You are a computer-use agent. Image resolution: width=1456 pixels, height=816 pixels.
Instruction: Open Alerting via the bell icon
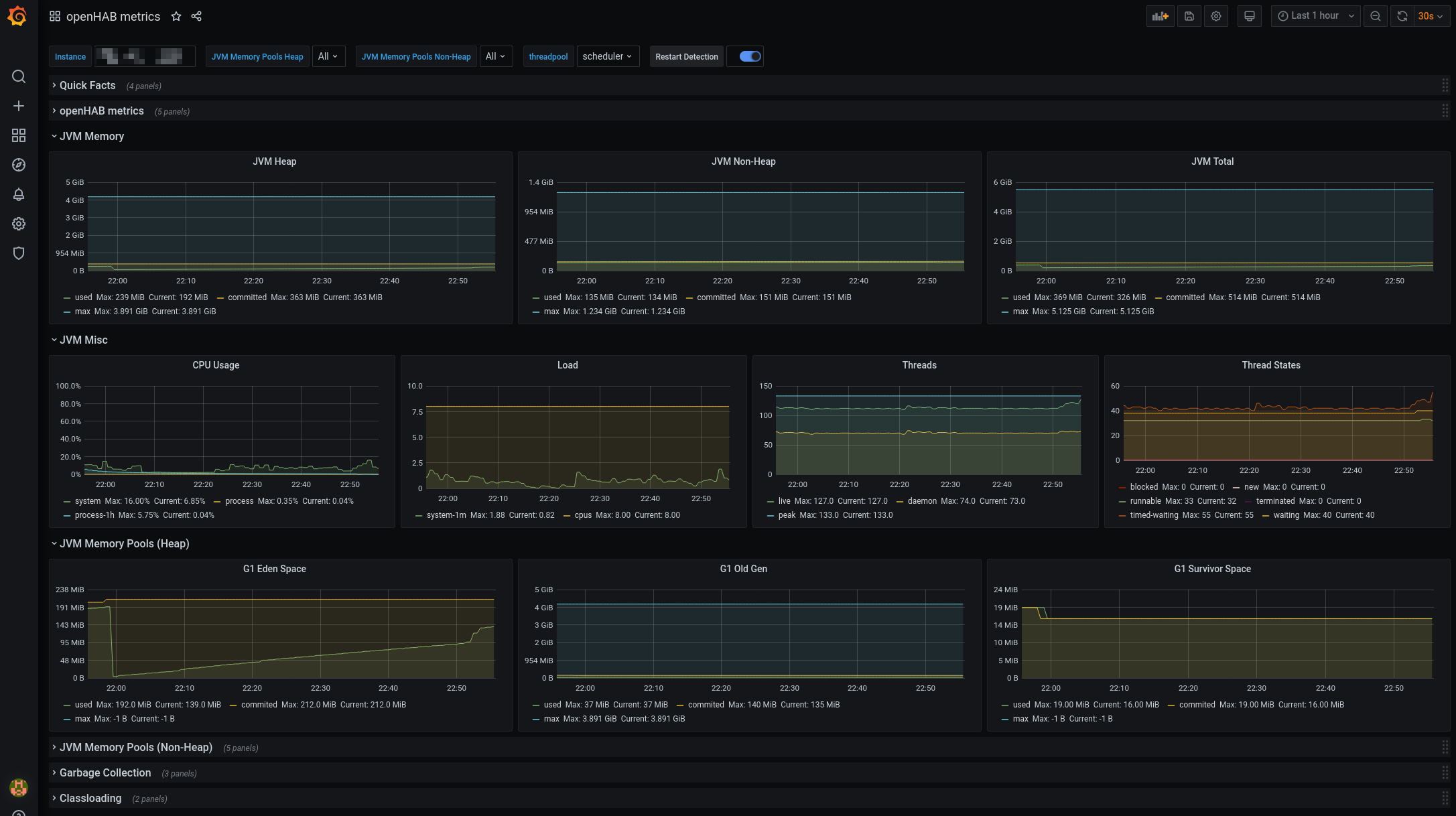19,194
